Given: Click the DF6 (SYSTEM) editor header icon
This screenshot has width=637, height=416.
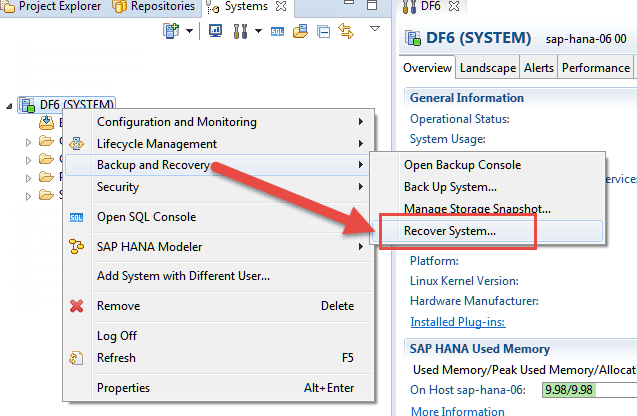Looking at the screenshot, I should pyautogui.click(x=413, y=38).
